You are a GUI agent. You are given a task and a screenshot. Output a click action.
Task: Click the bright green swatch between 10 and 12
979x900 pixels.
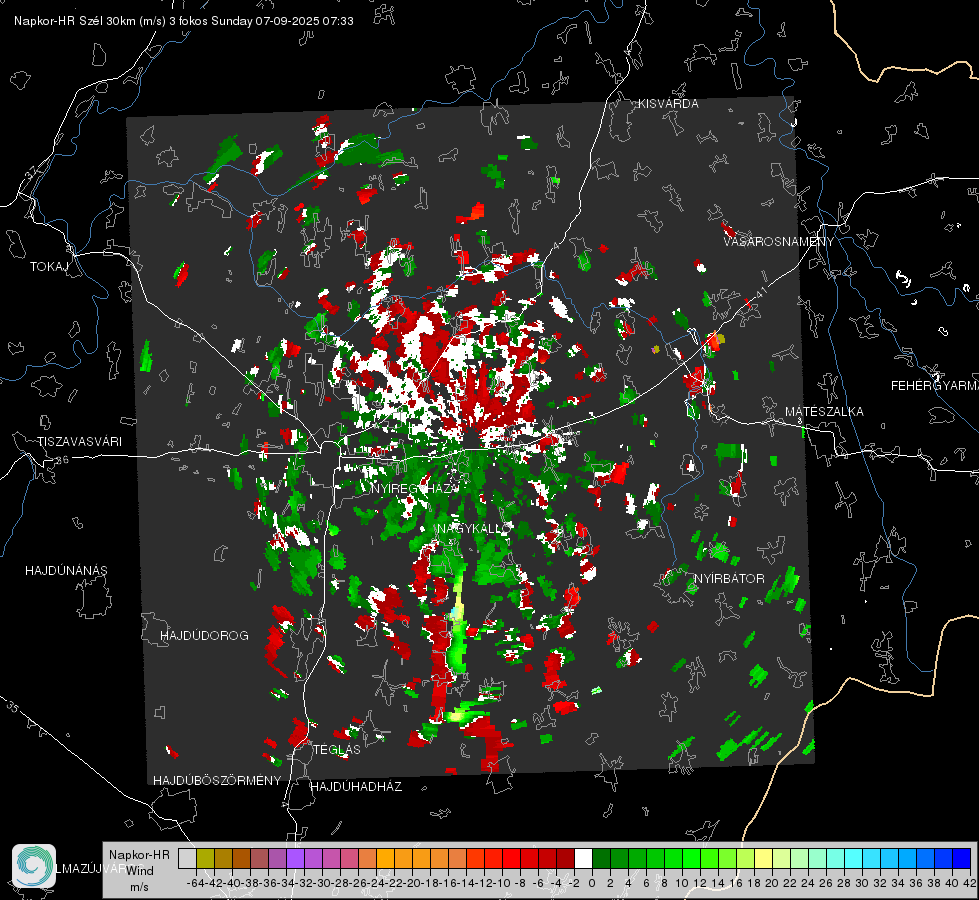691,858
